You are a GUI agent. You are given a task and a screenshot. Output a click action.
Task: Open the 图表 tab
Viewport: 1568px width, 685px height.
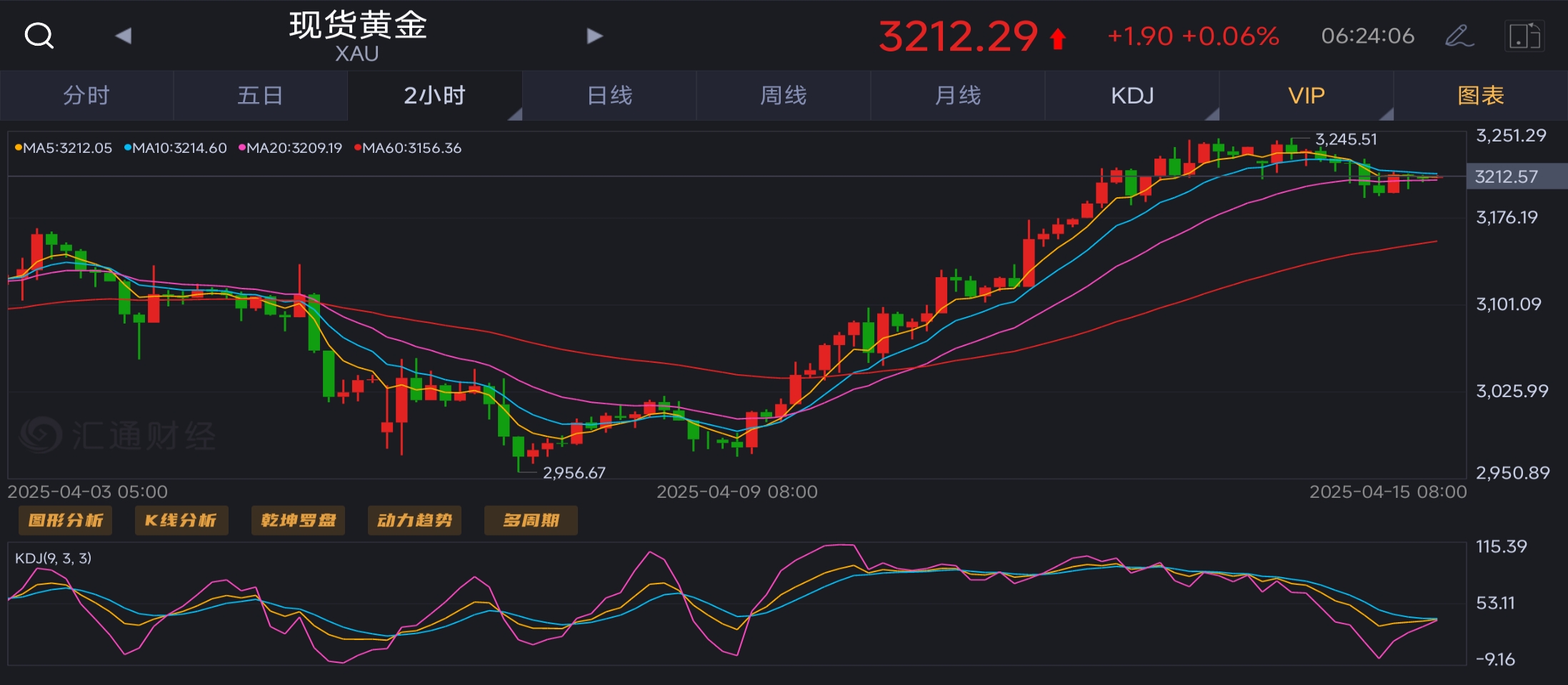(1480, 96)
